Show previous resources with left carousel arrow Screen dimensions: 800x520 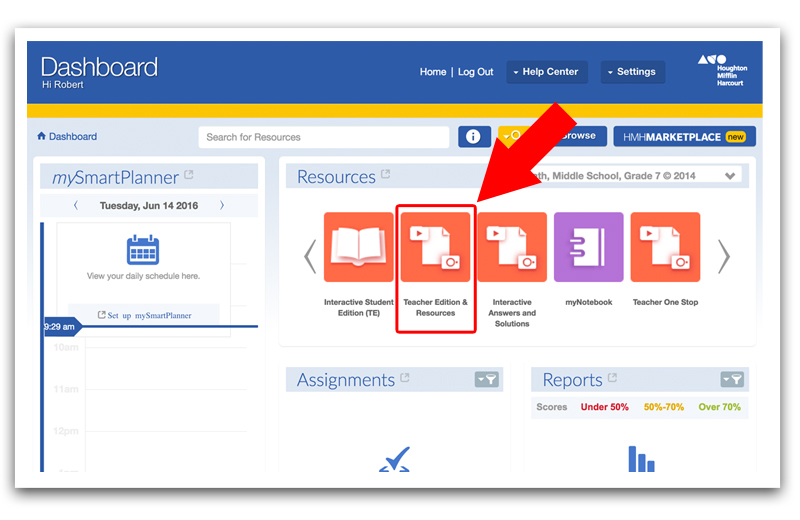point(310,257)
